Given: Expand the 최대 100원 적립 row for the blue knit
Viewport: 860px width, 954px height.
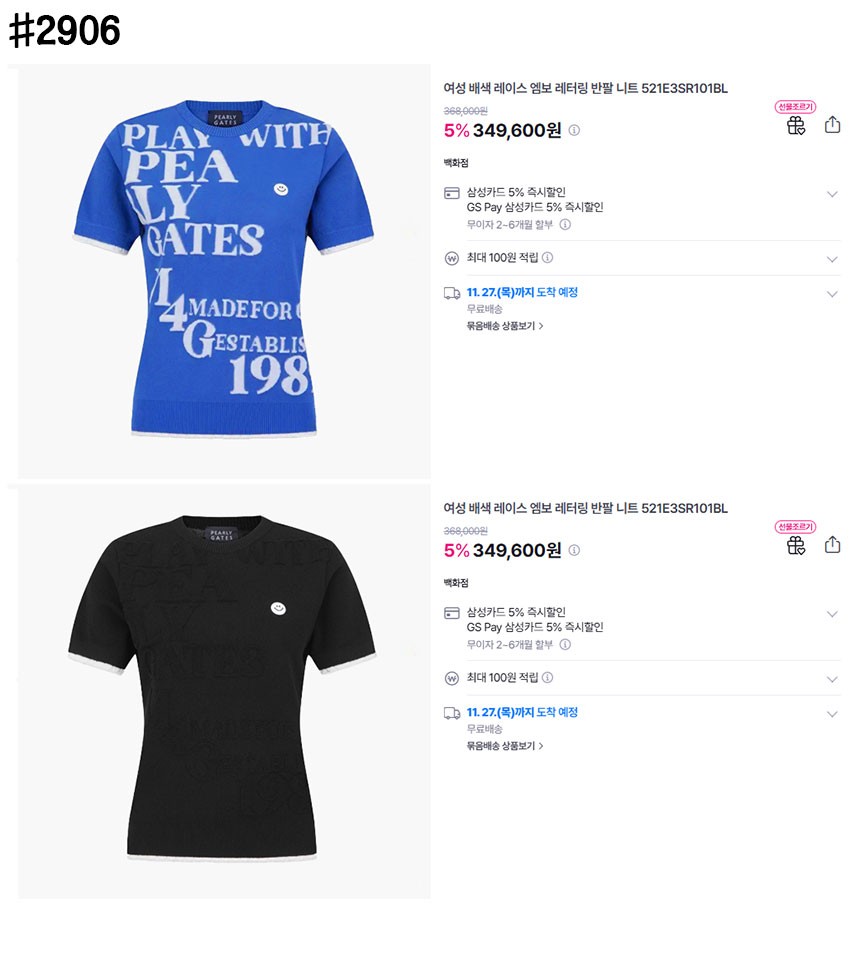Looking at the screenshot, I should pos(832,259).
